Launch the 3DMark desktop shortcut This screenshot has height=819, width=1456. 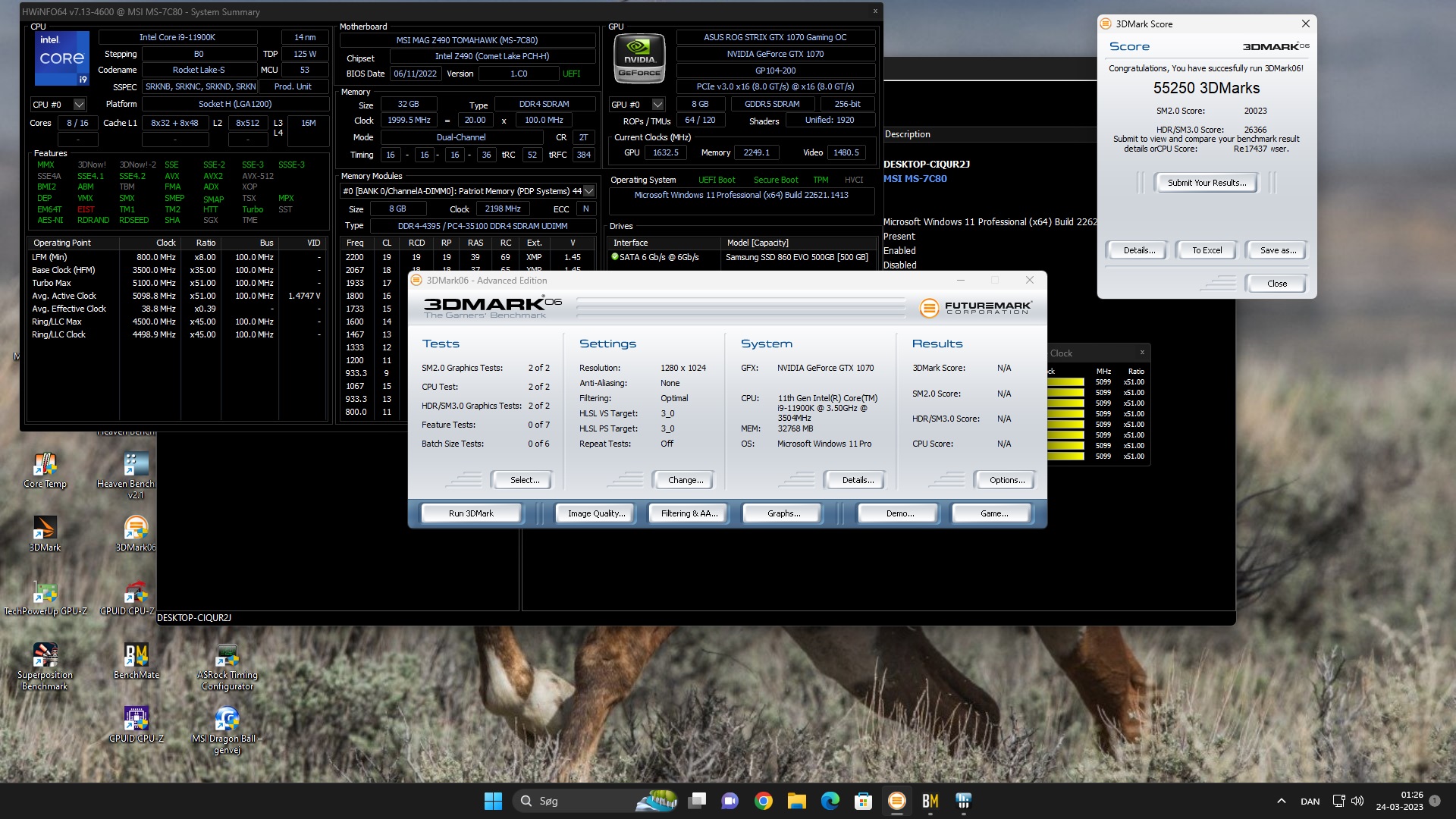click(x=45, y=533)
